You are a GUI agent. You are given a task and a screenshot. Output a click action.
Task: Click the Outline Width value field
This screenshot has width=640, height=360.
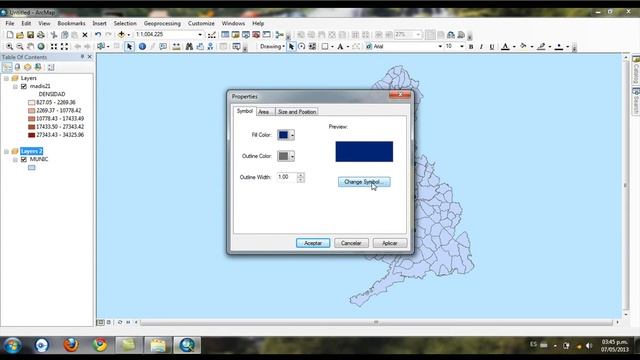(287, 177)
